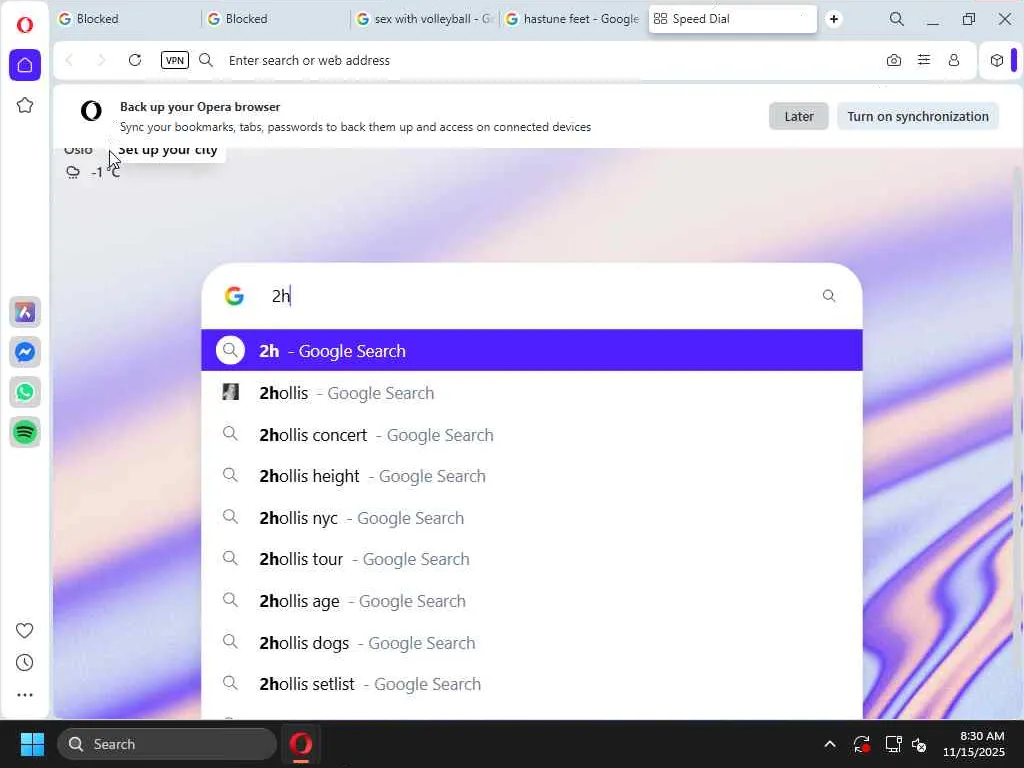Open Messenger in the sidebar
This screenshot has width=1024, height=768.
25,353
